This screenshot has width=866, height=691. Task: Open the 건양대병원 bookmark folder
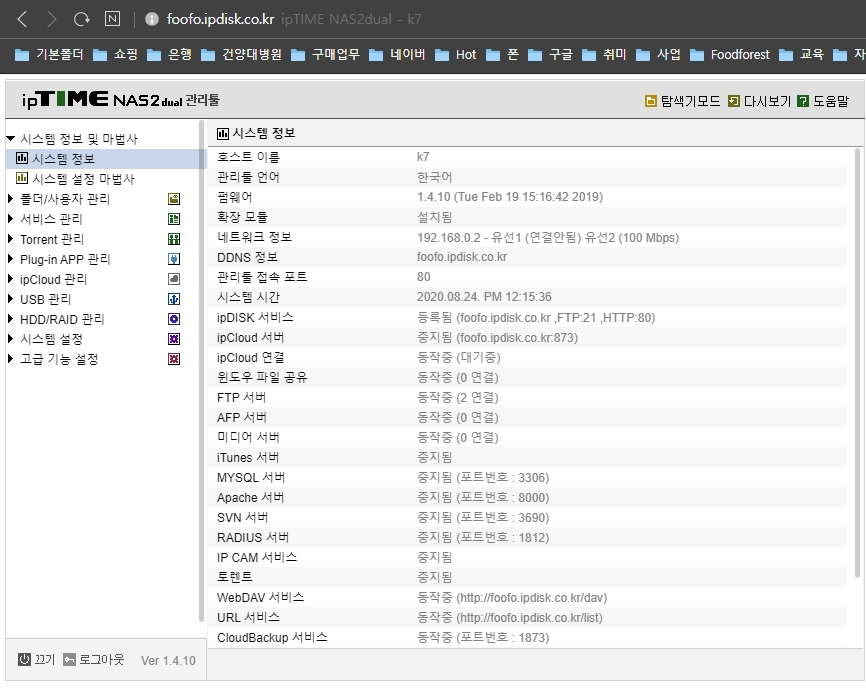(241, 55)
